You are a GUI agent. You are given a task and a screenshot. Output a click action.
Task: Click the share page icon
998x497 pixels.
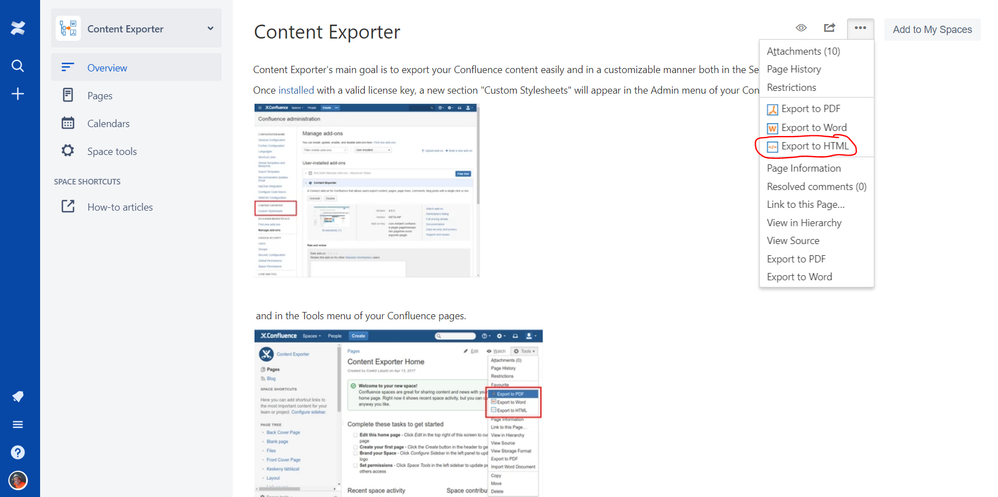click(x=829, y=28)
